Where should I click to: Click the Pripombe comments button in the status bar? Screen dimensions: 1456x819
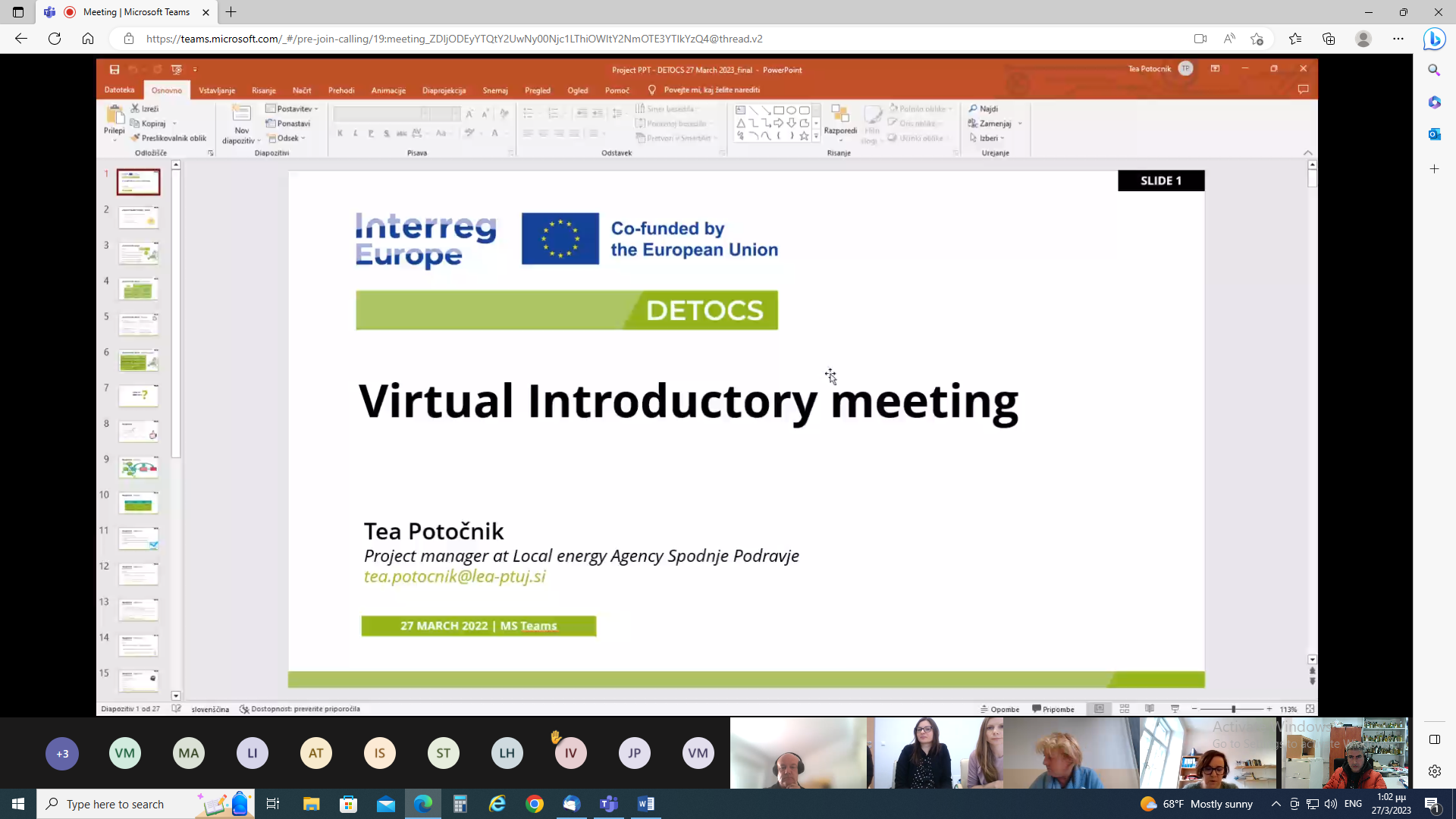[x=1053, y=709]
